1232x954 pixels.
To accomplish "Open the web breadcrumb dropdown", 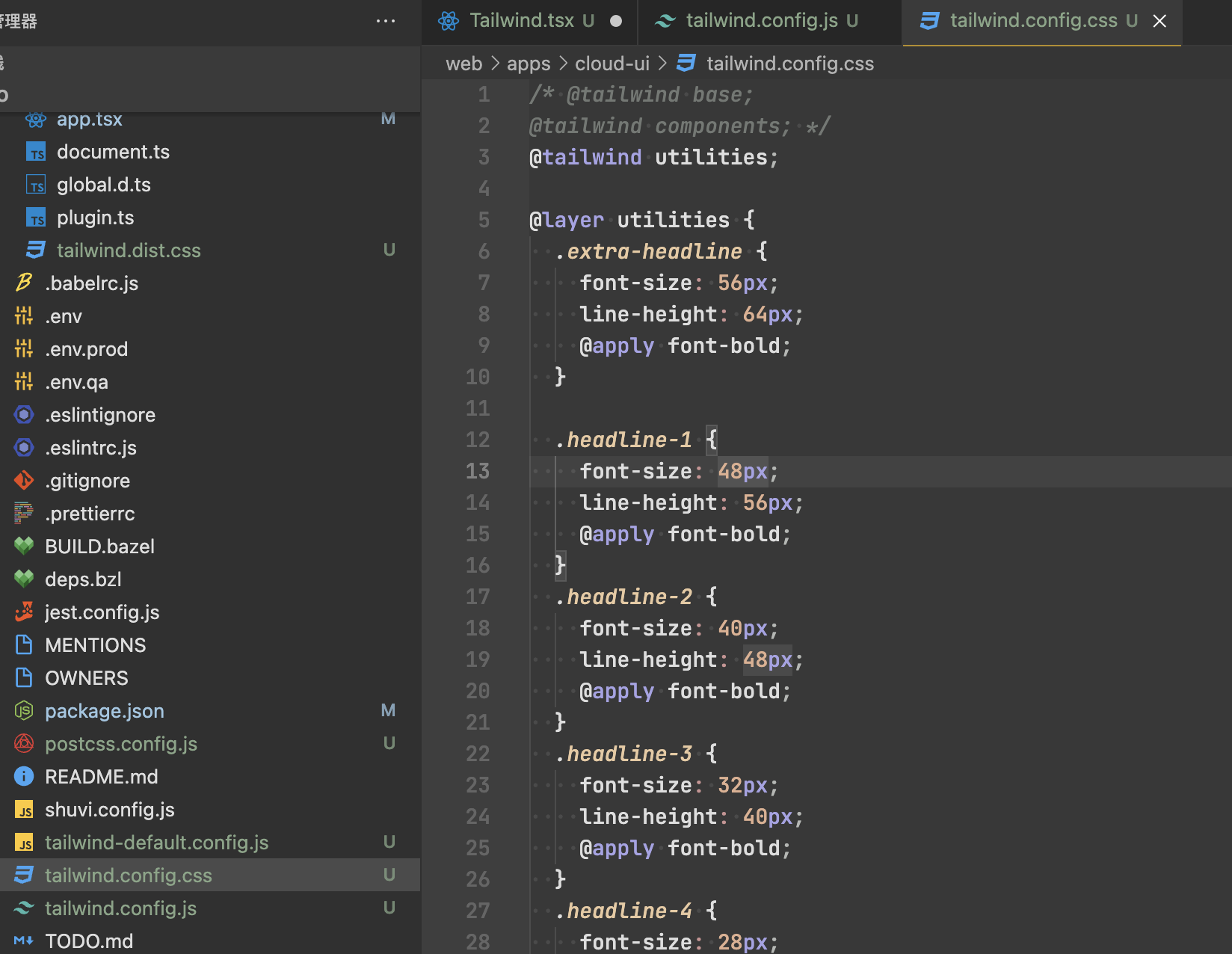I will point(464,63).
